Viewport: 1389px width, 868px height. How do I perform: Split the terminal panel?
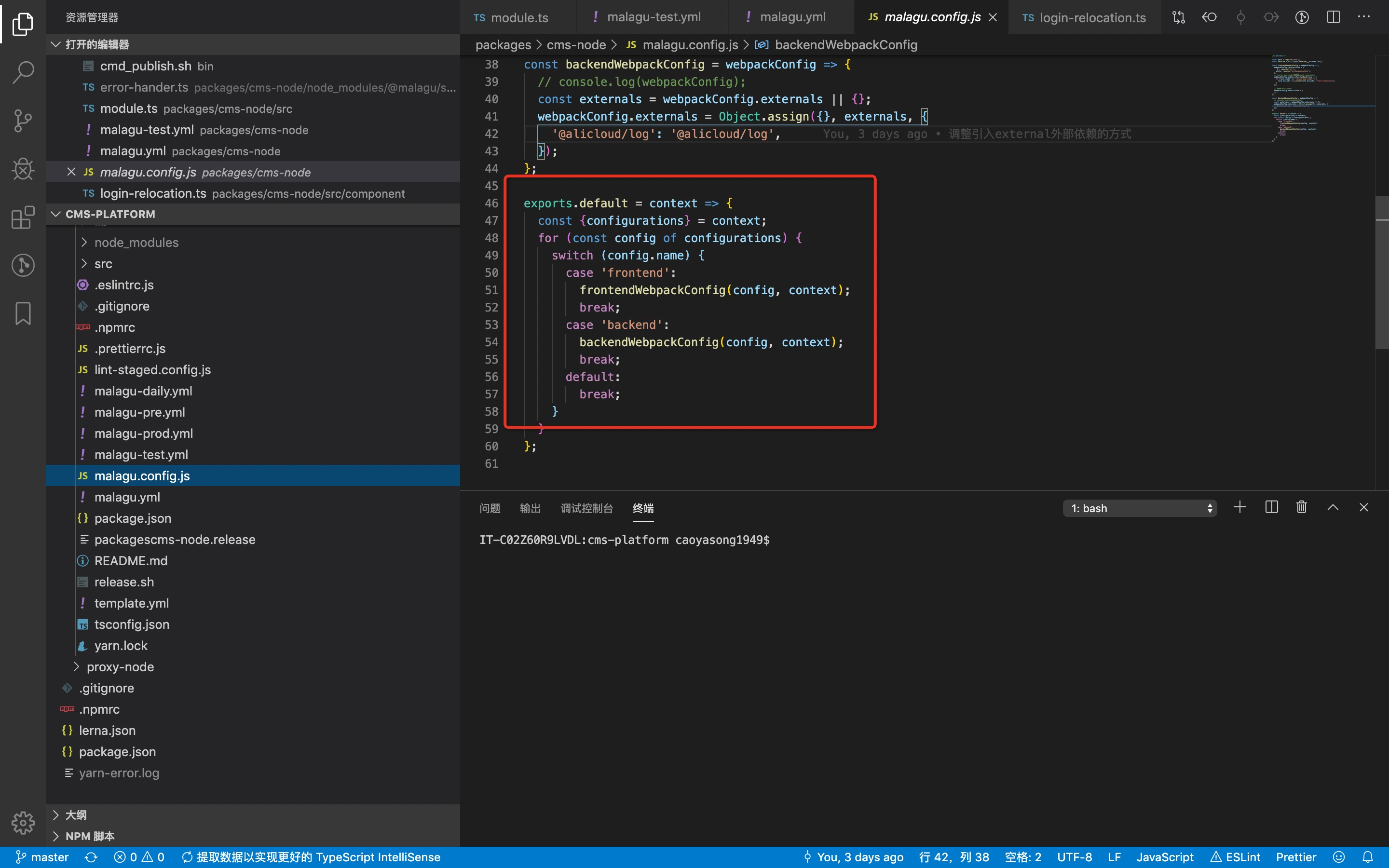[1271, 507]
